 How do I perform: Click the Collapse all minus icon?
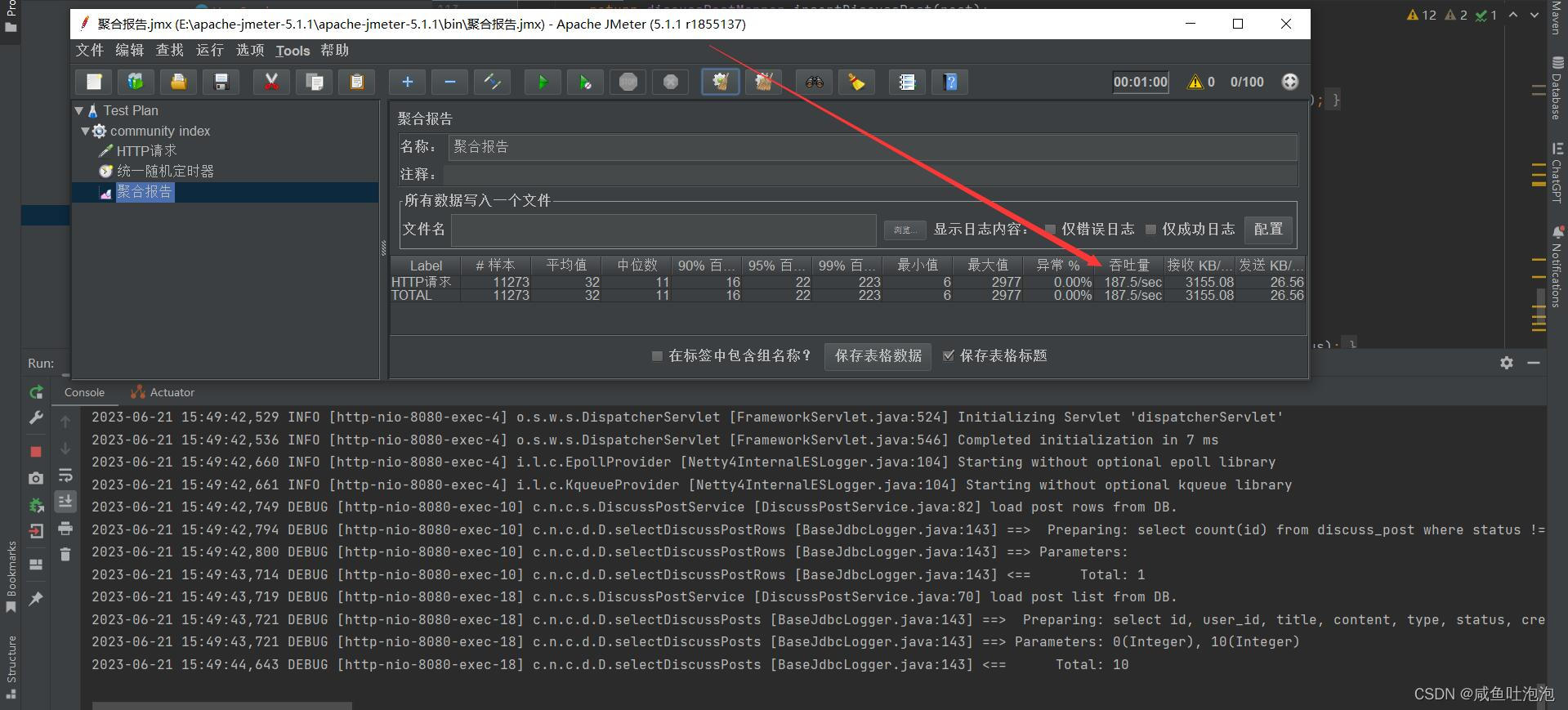pyautogui.click(x=449, y=82)
